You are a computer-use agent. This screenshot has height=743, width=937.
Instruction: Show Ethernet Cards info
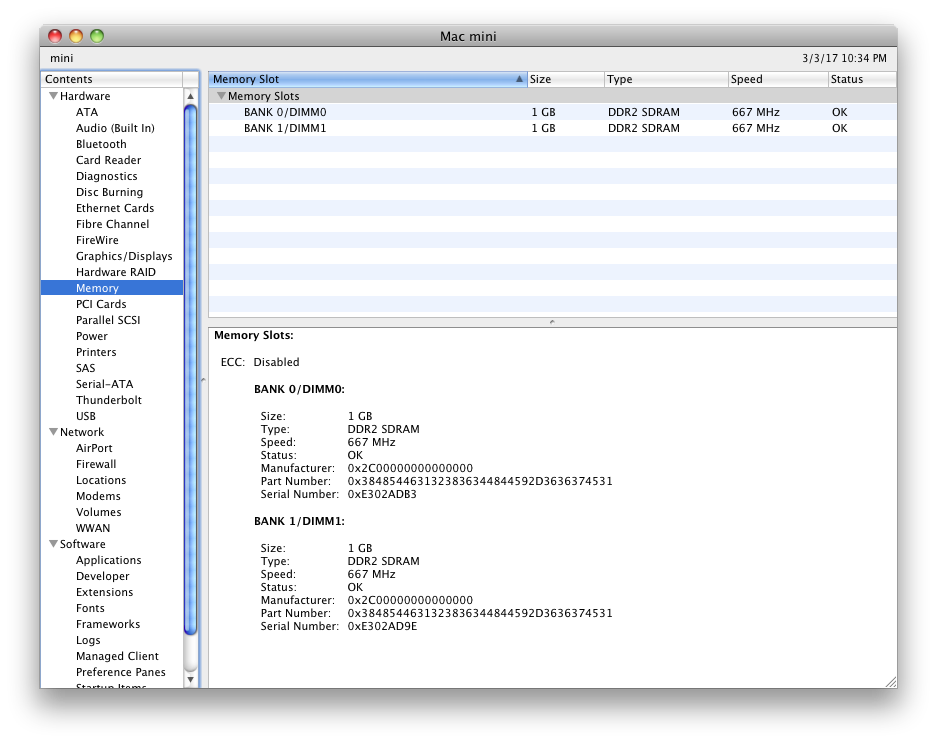click(x=115, y=208)
